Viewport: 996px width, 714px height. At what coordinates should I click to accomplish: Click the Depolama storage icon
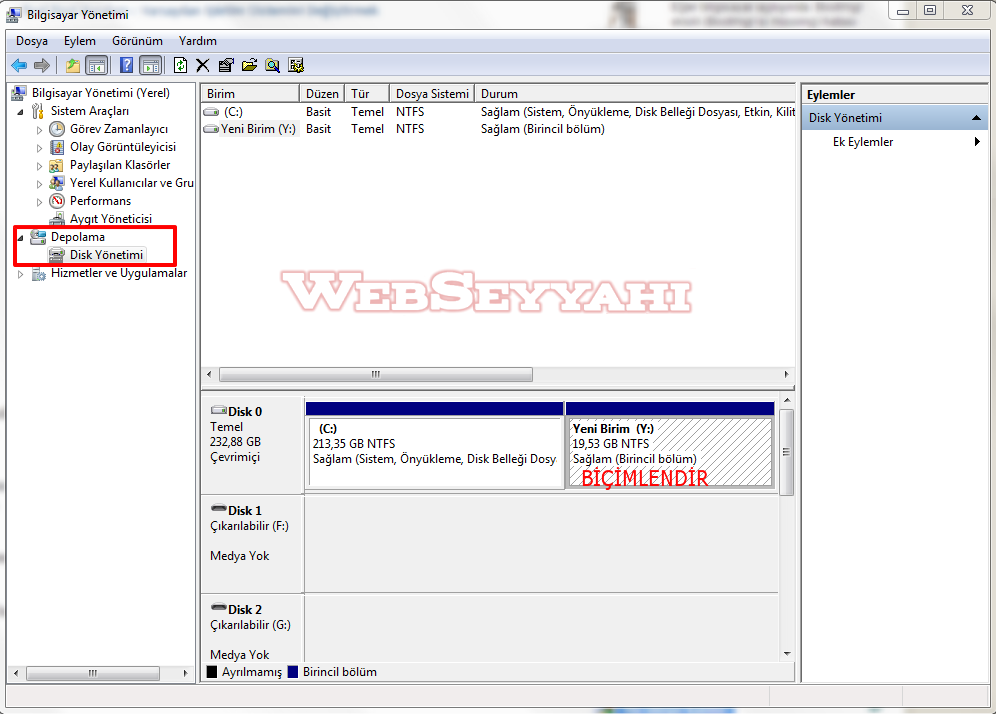pyautogui.click(x=39, y=237)
